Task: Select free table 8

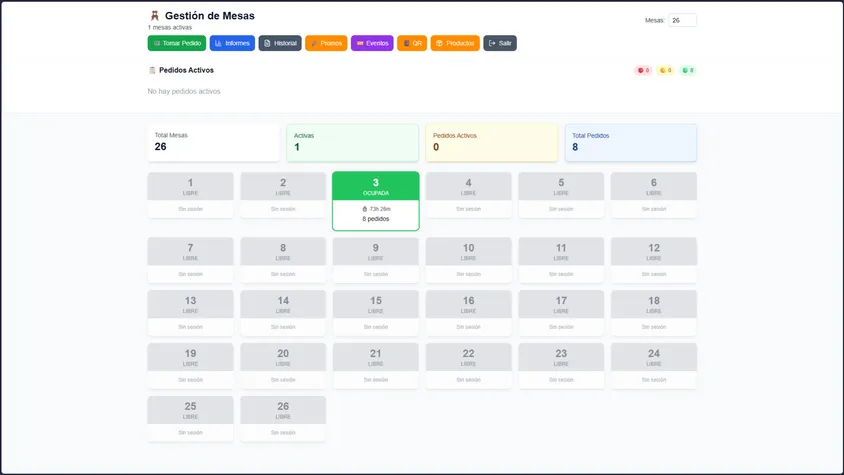Action: (x=283, y=260)
